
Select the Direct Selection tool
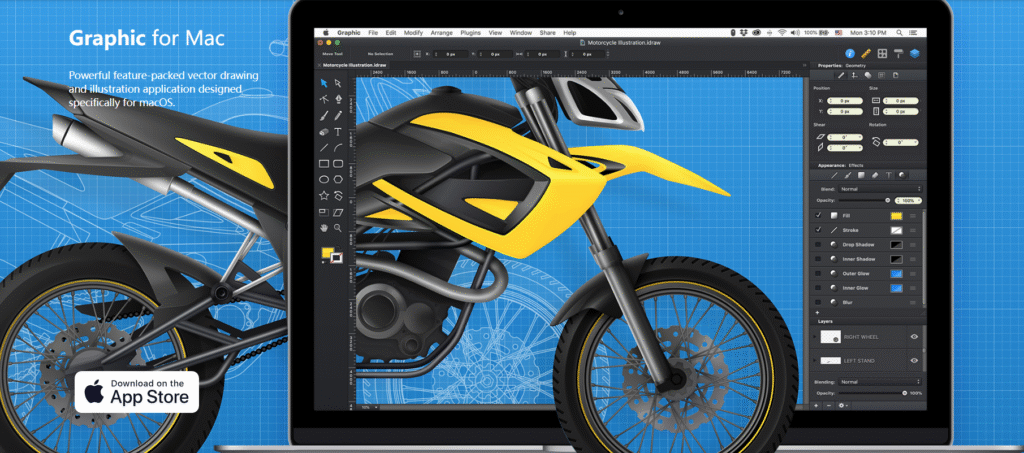point(338,83)
